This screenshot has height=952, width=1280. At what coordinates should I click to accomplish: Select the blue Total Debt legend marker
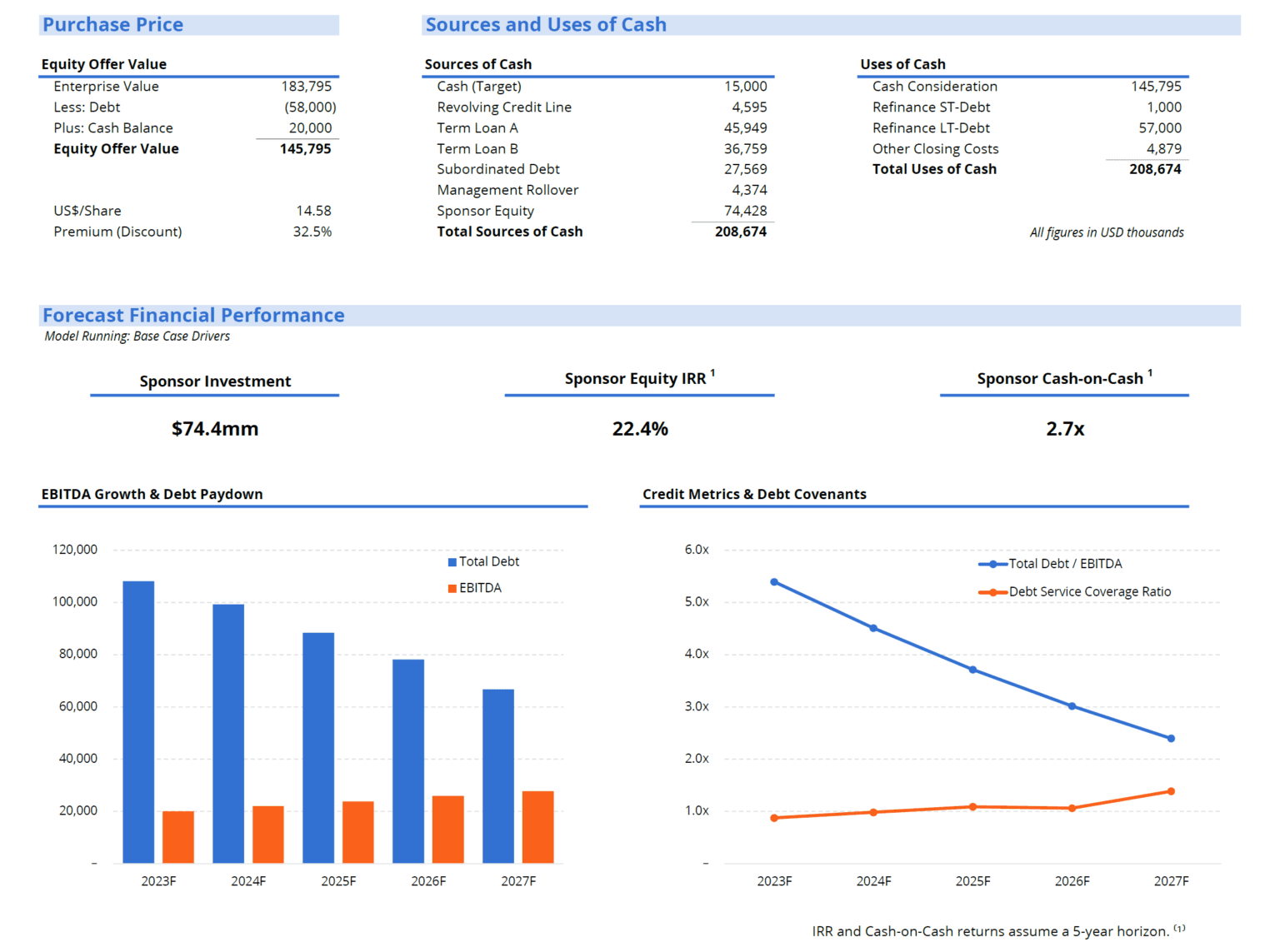[451, 561]
